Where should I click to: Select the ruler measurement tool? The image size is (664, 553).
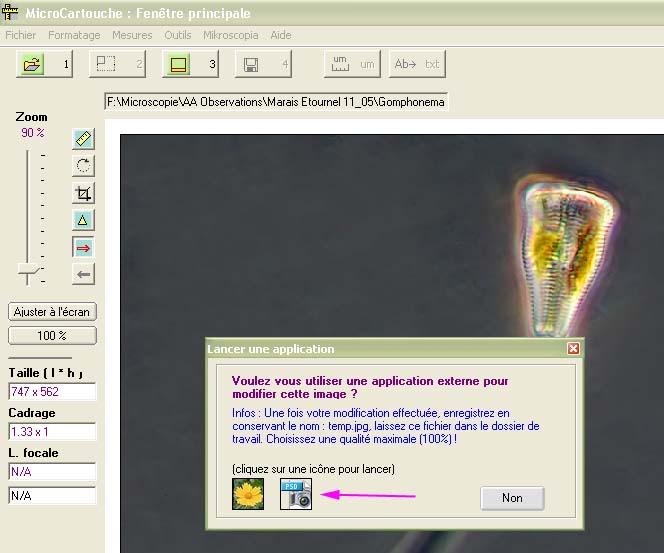coord(83,138)
